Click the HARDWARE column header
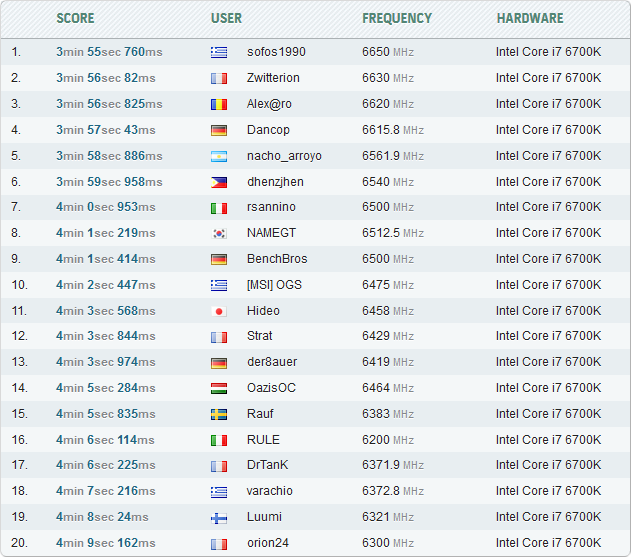 pos(530,18)
